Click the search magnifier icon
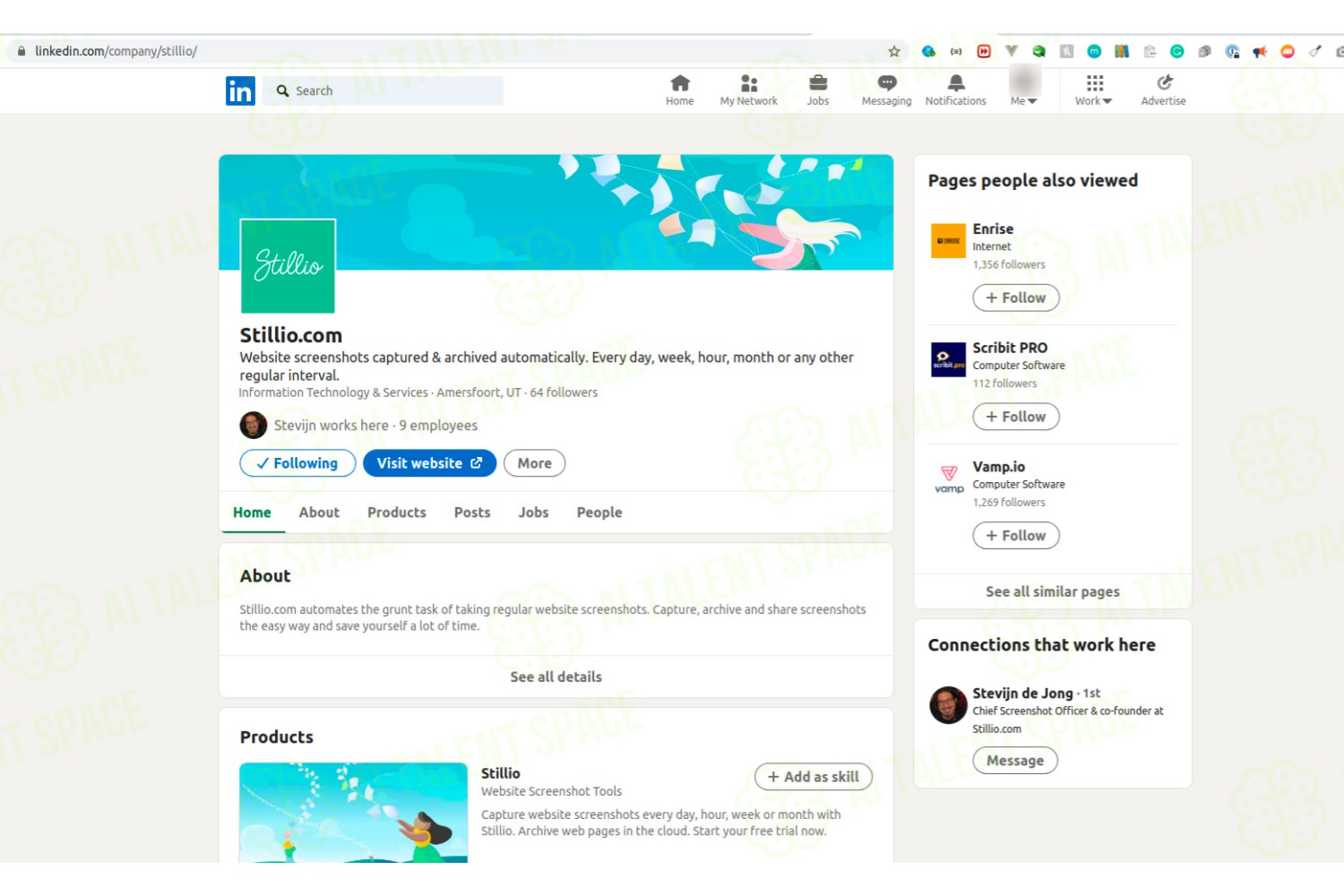Image resolution: width=1344 pixels, height=896 pixels. pyautogui.click(x=282, y=90)
